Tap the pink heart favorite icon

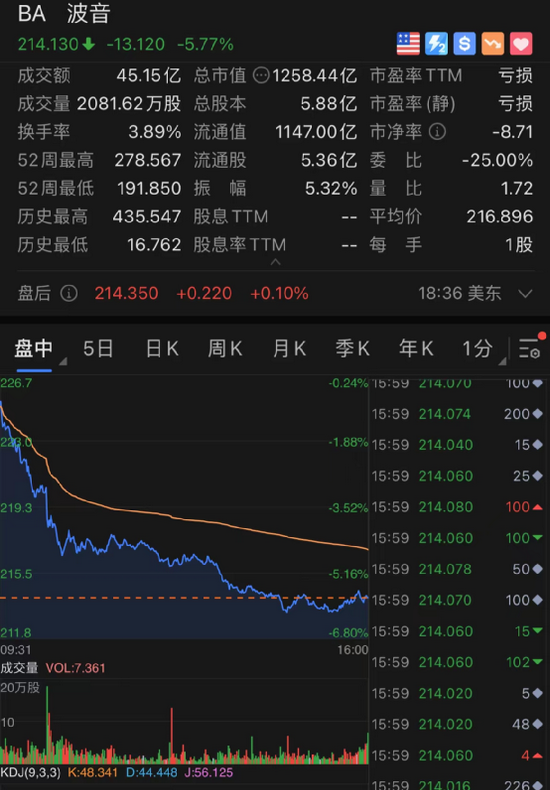521,44
